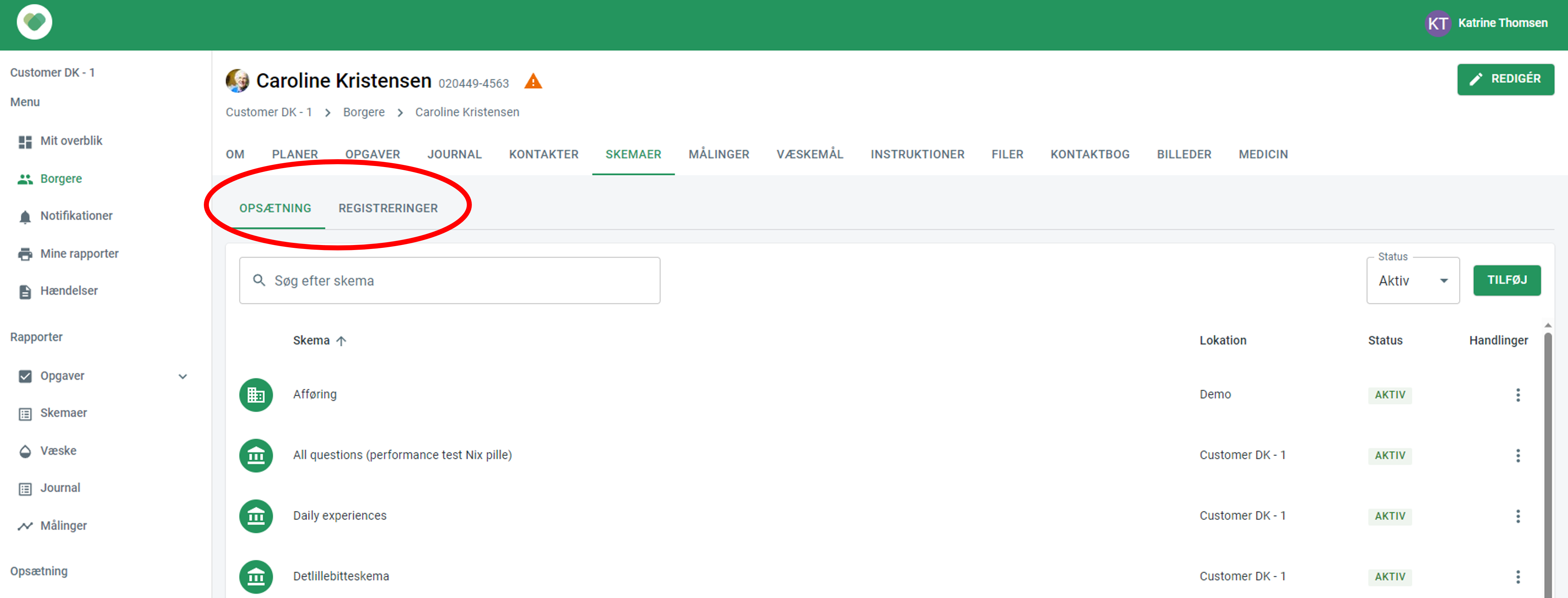Open the KT user avatar
Image resolution: width=1568 pixels, height=598 pixels.
pos(1438,23)
